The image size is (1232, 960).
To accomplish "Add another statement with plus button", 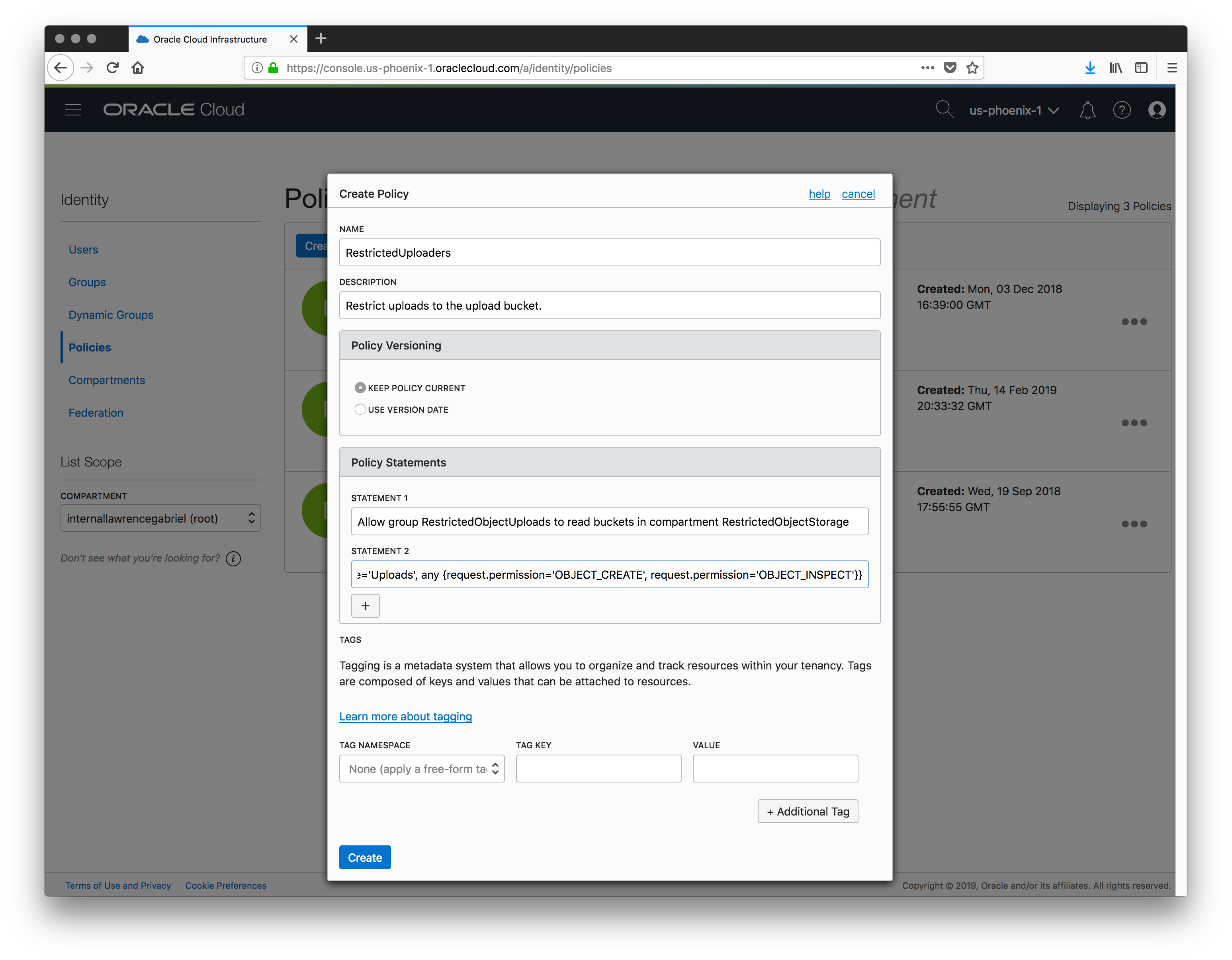I will [x=365, y=605].
